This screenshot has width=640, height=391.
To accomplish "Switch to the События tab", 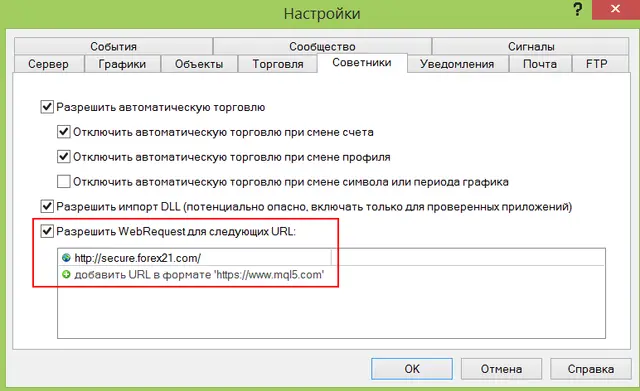I will point(113,46).
